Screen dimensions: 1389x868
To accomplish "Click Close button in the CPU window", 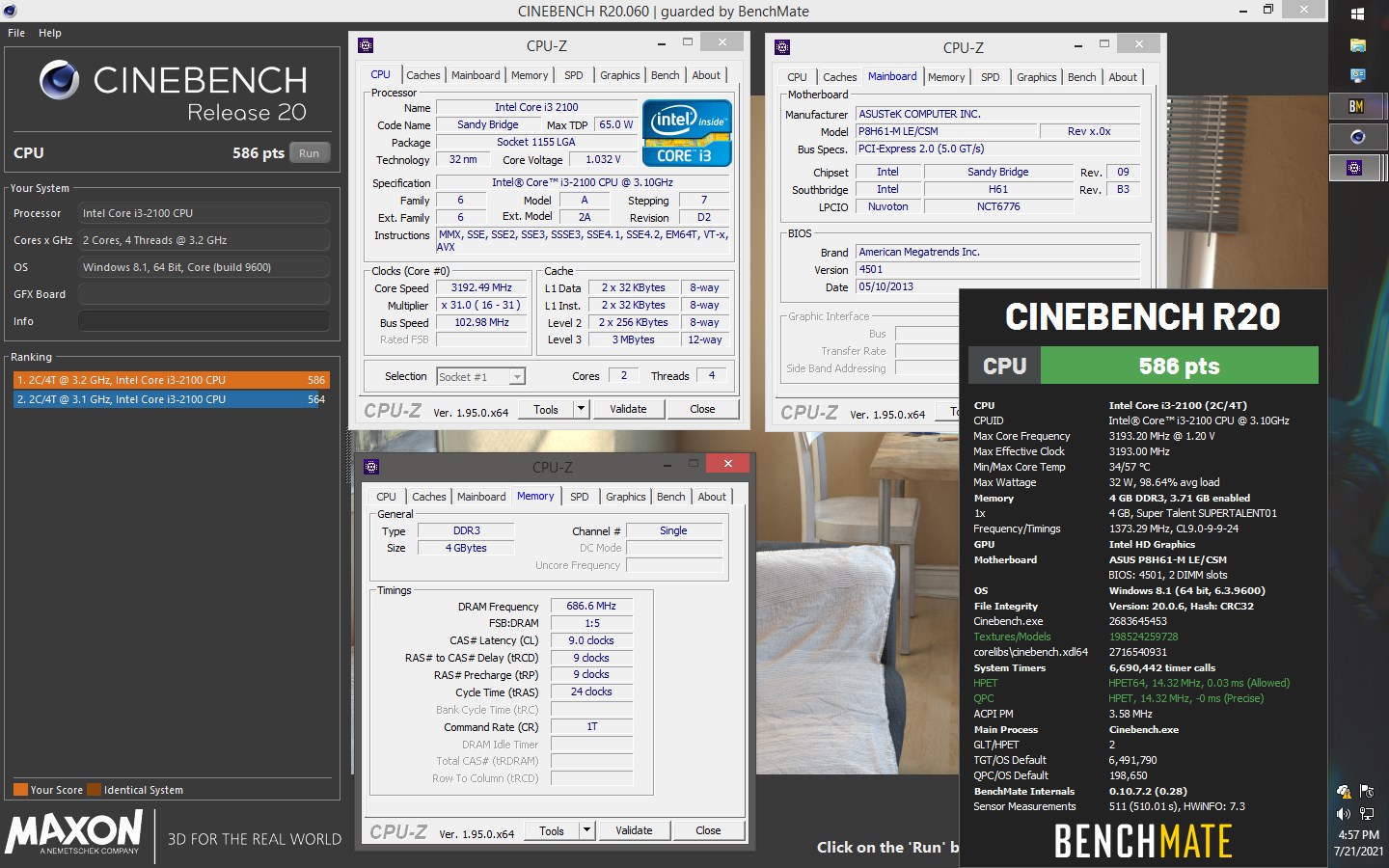I will [702, 409].
